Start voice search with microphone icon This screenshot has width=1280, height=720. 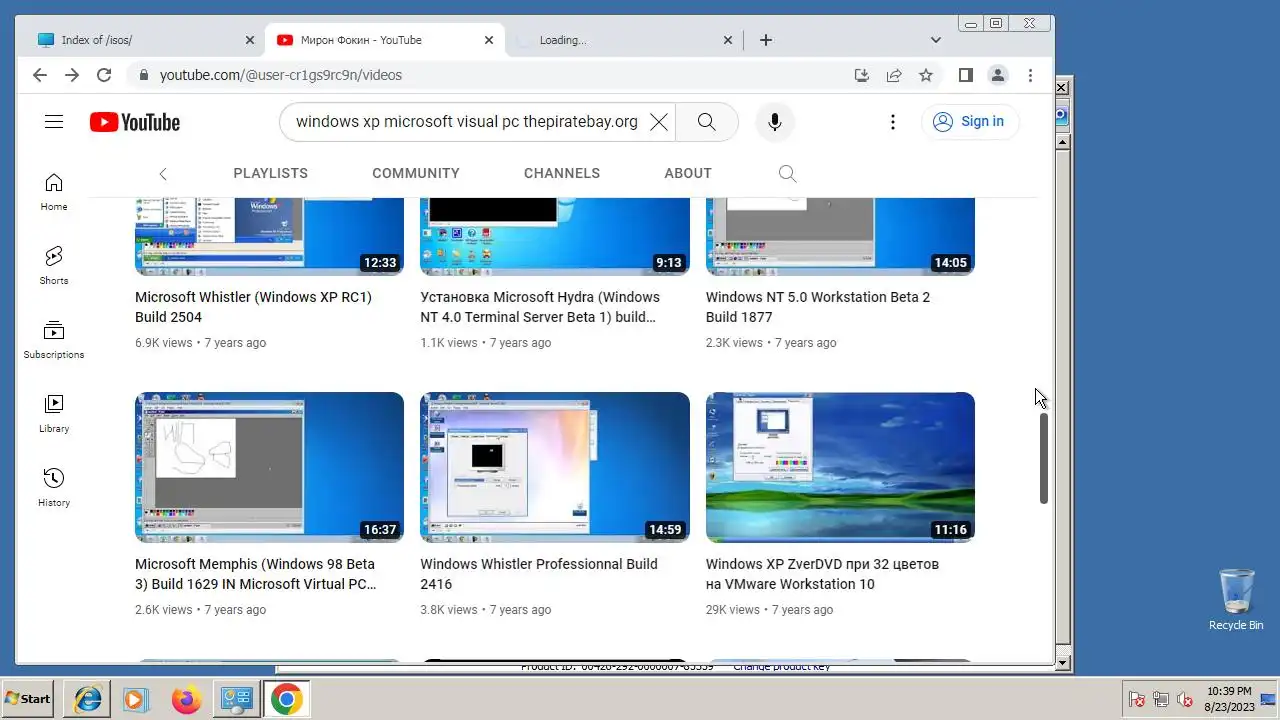[774, 122]
